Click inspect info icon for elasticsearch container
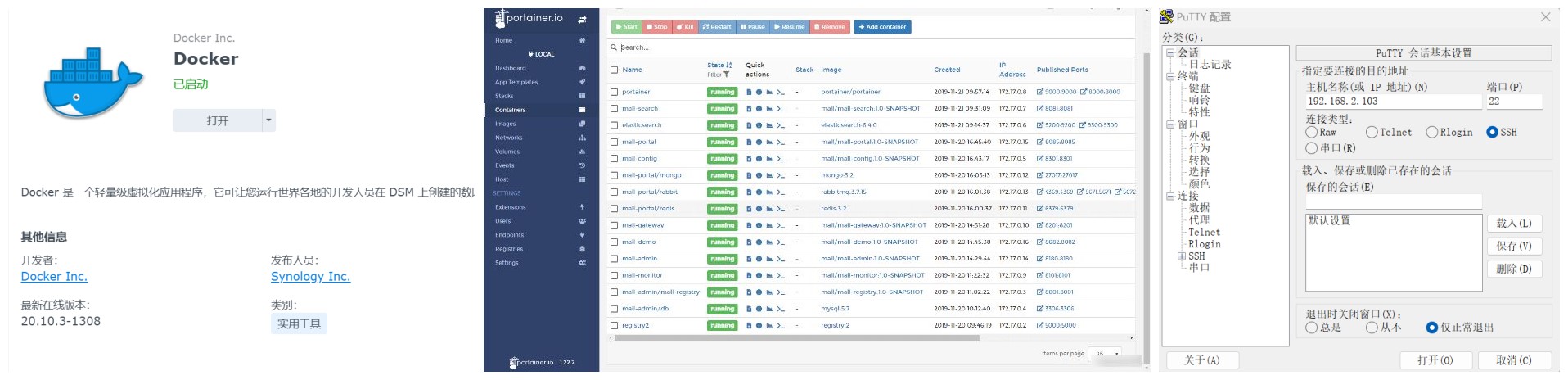The height and width of the screenshot is (380, 1568). point(759,125)
